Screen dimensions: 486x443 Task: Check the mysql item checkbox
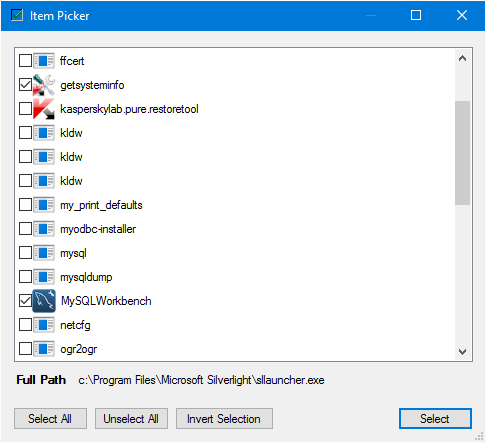click(25, 253)
